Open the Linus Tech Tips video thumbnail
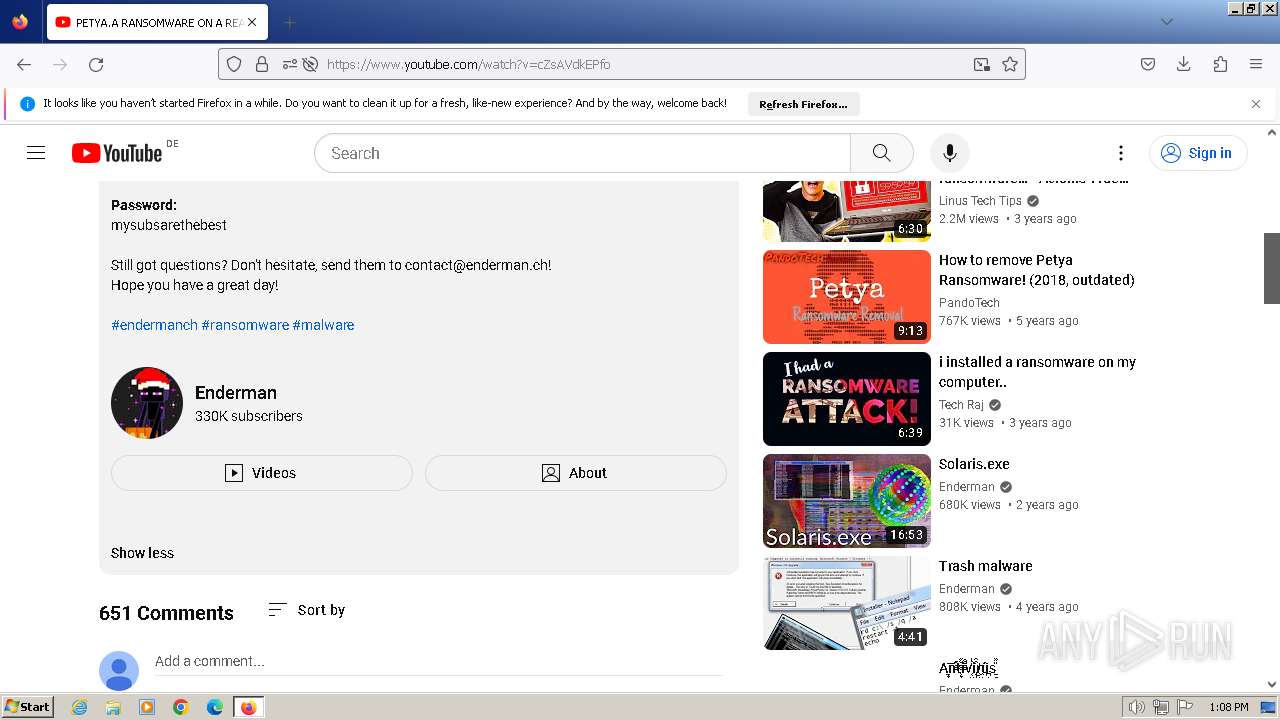1280x720 pixels. coord(847,211)
